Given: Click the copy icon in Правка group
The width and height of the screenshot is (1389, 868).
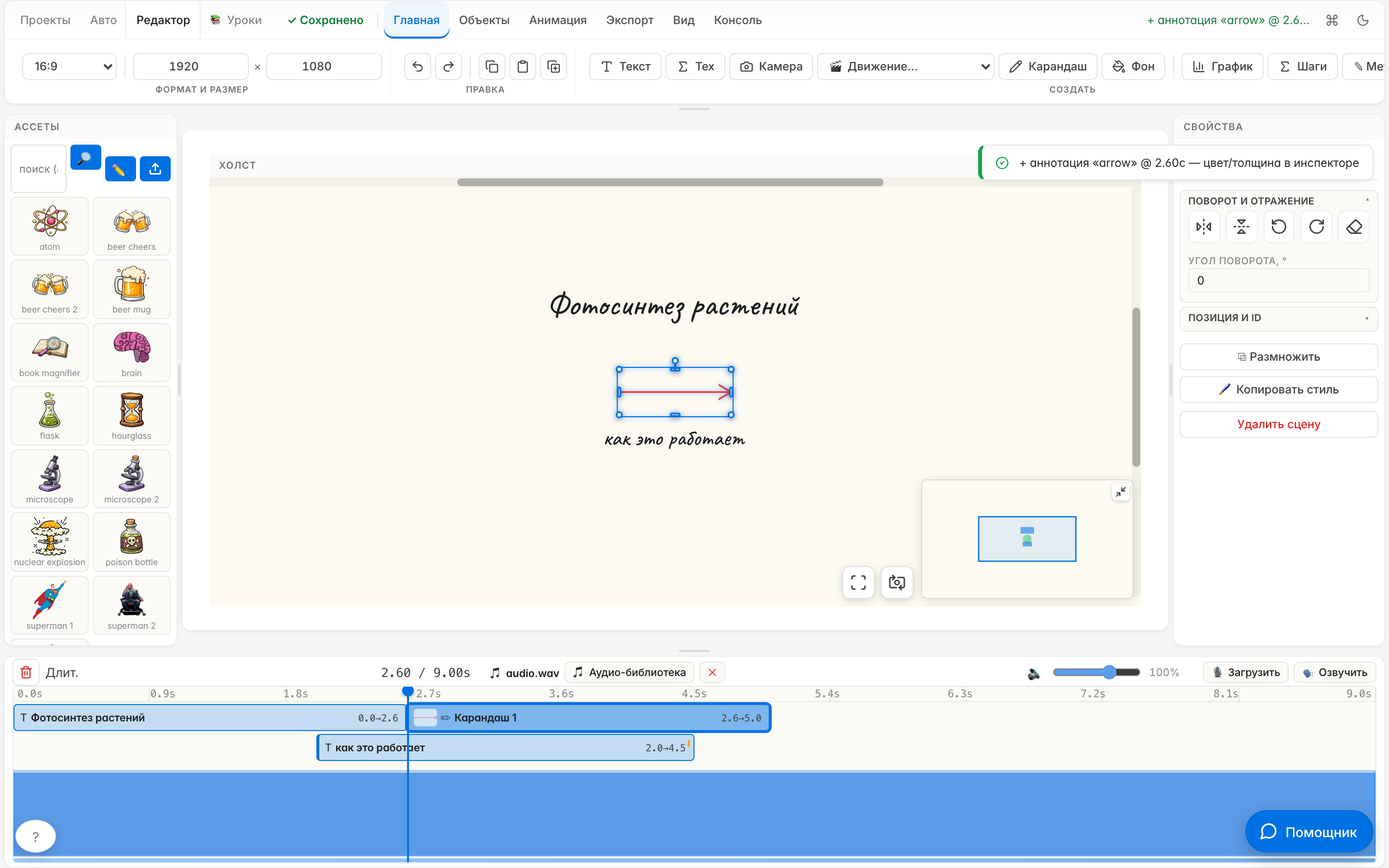Looking at the screenshot, I should 492,67.
